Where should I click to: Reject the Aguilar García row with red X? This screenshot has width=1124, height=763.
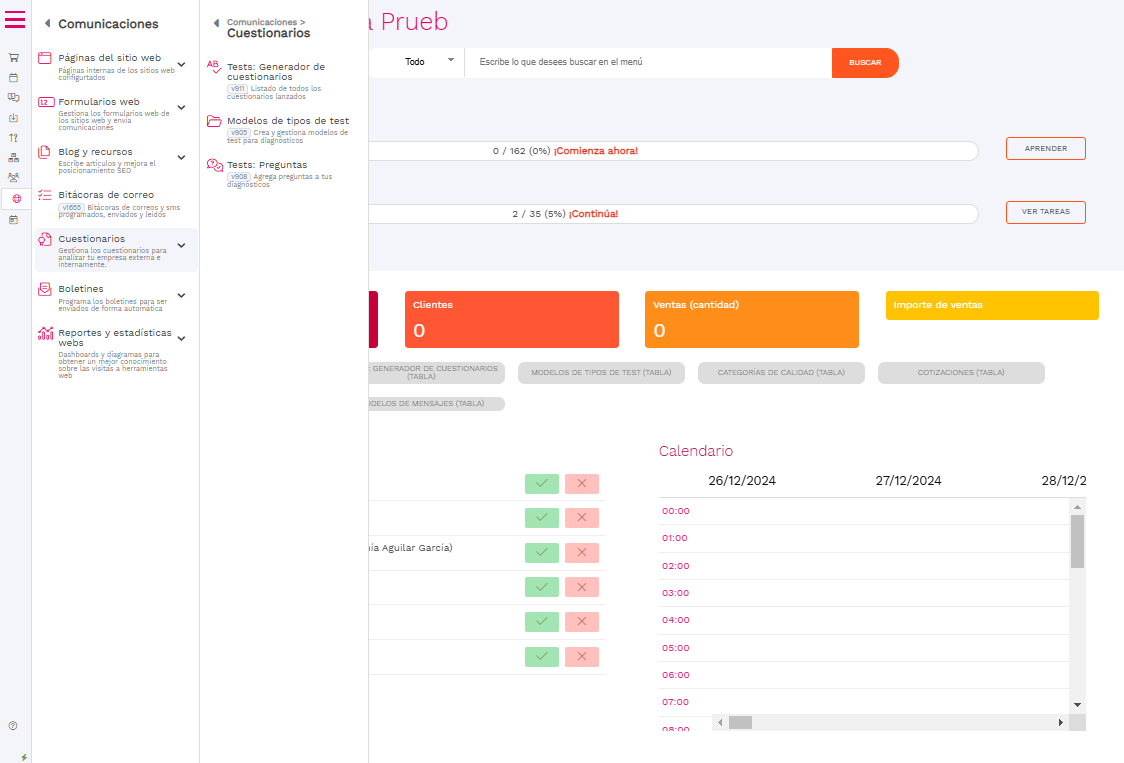[x=581, y=553]
